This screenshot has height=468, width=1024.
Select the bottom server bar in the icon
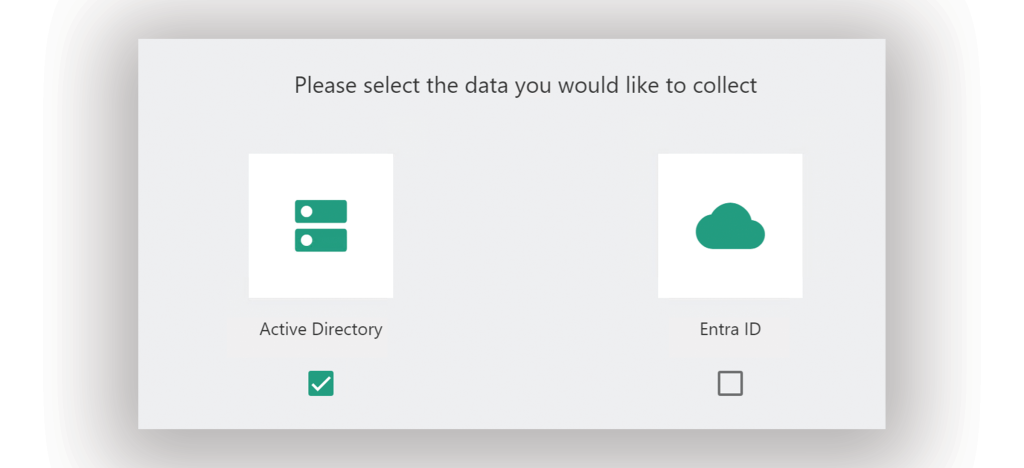click(321, 240)
